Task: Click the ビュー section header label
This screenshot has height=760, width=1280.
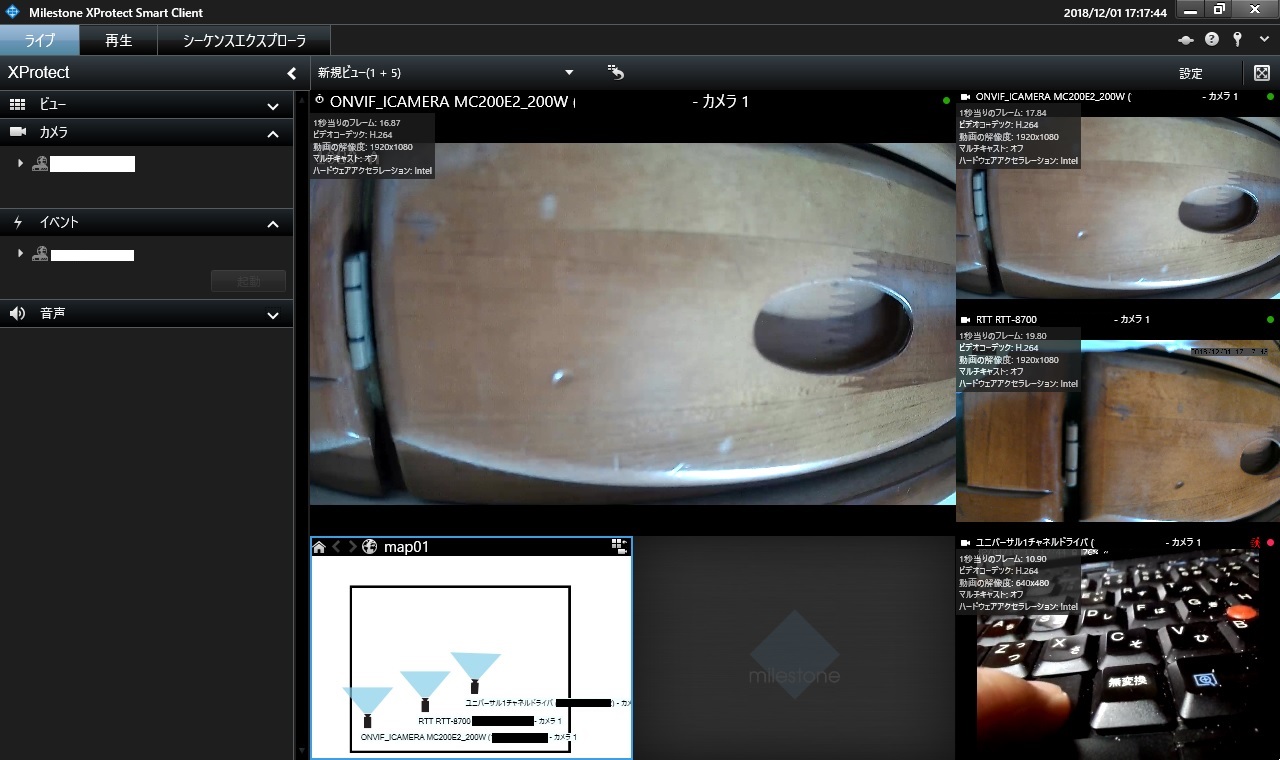Action: coord(53,104)
